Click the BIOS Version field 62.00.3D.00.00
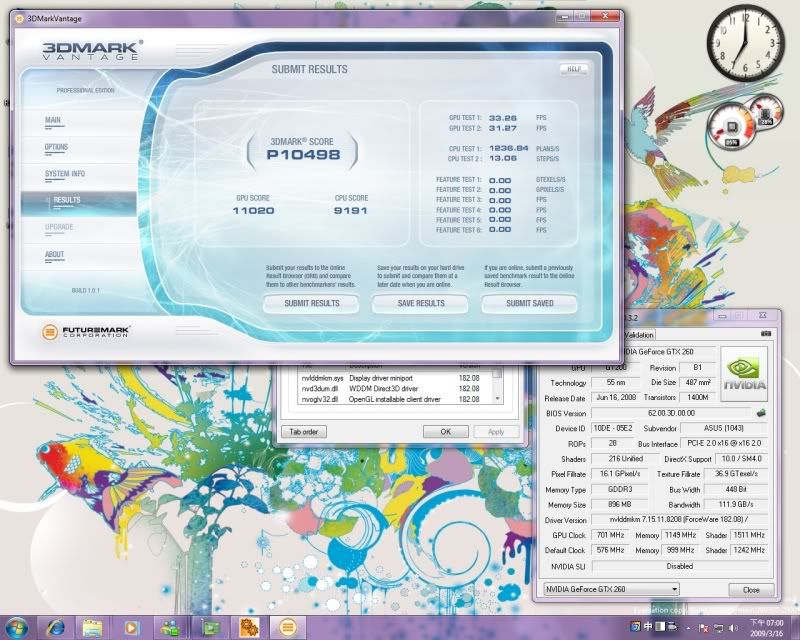Screen dimensions: 800x640 [671, 413]
